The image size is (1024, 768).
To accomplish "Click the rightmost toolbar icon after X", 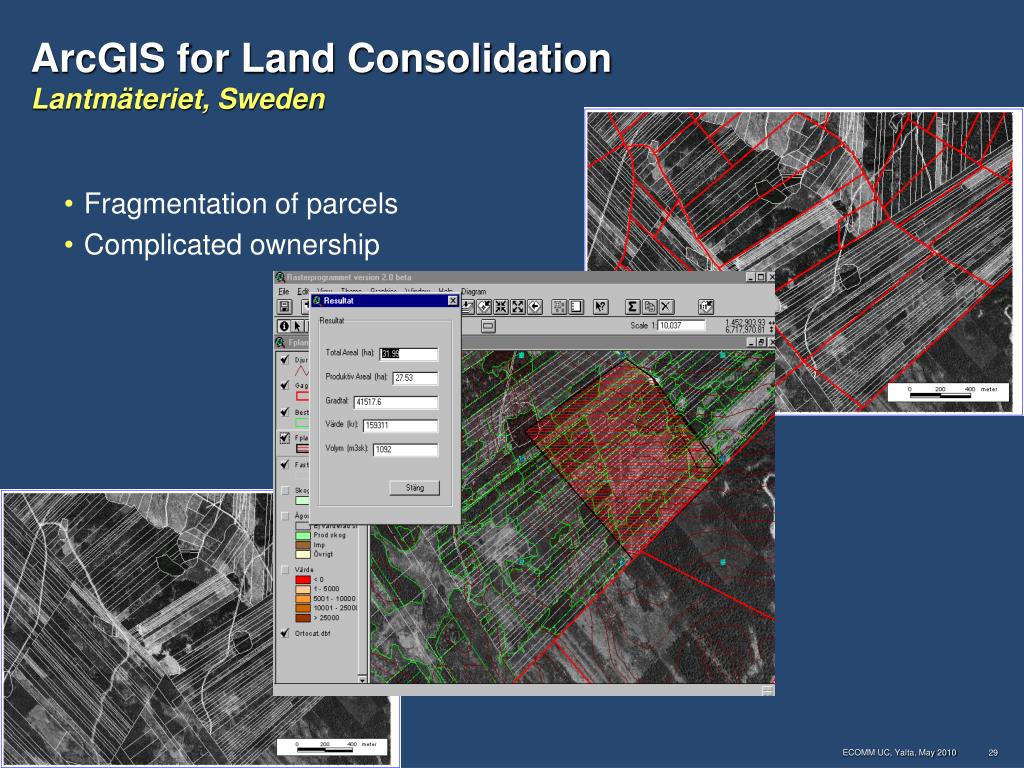I will 706,306.
